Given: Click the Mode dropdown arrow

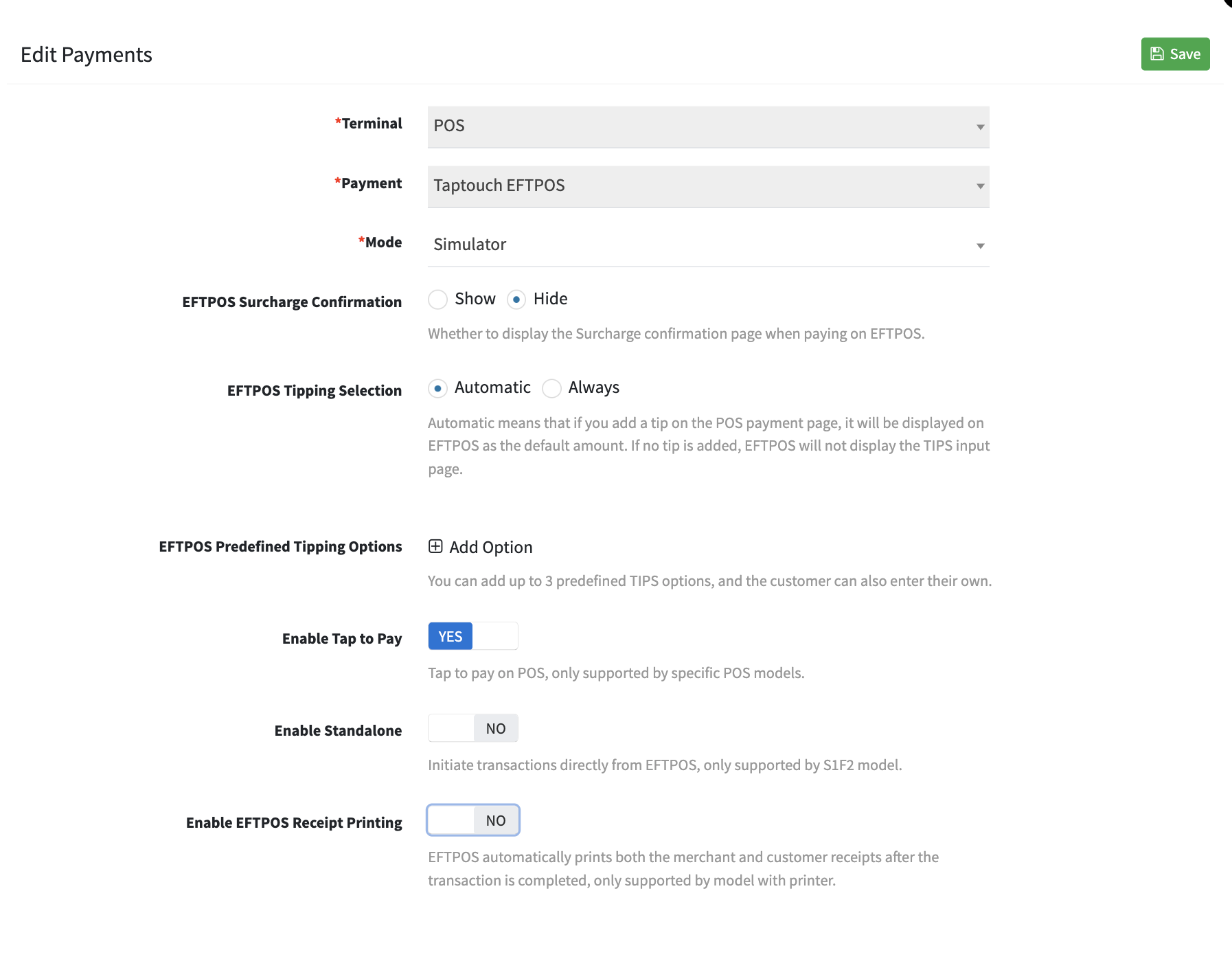Looking at the screenshot, I should click(980, 246).
